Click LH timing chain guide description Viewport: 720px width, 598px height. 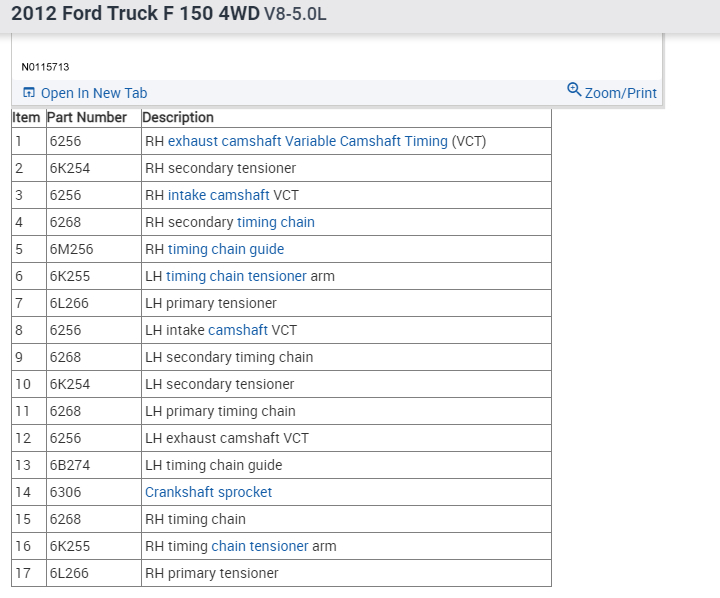pos(214,465)
